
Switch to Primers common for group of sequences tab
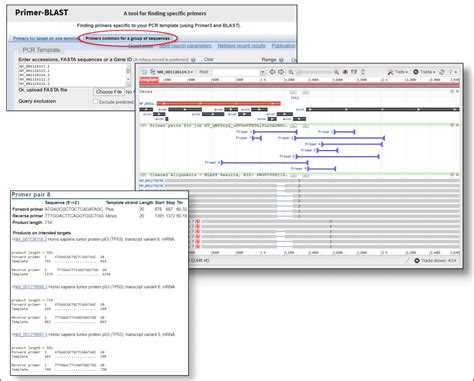point(128,38)
